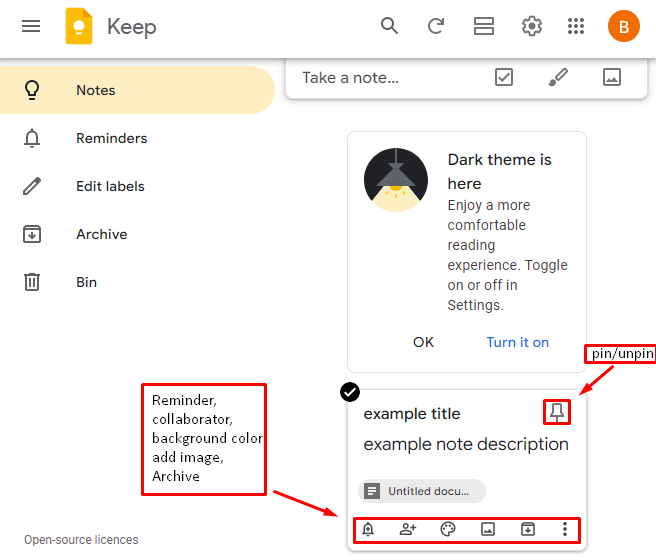Open Reminders in the sidebar
Image resolution: width=656 pixels, height=560 pixels.
tap(137, 138)
